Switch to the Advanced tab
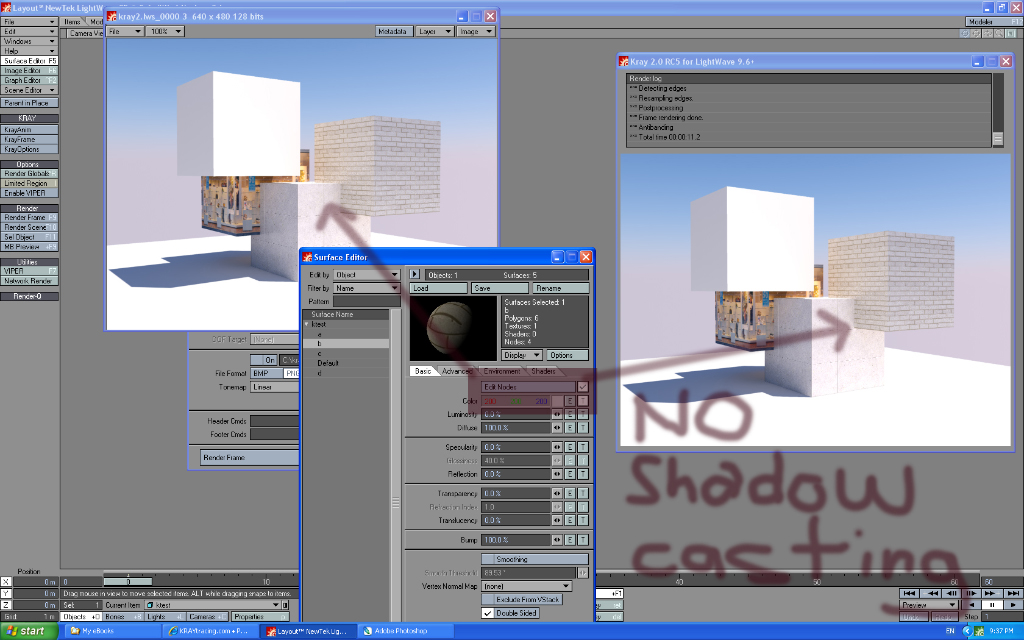The width and height of the screenshot is (1024, 640). [x=456, y=371]
